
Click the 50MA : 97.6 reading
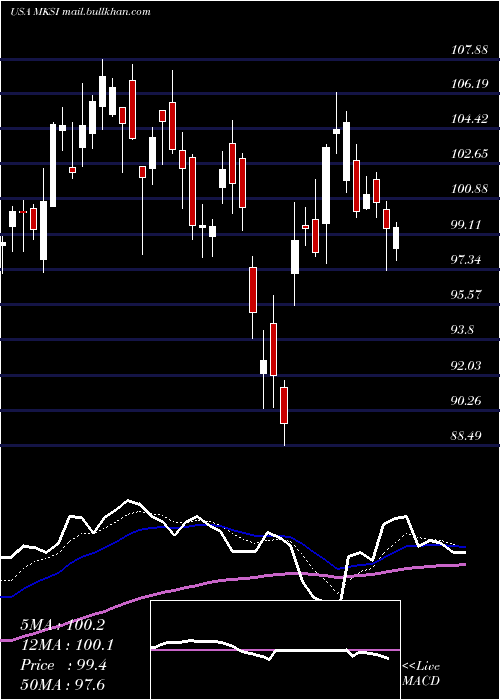(x=63, y=684)
